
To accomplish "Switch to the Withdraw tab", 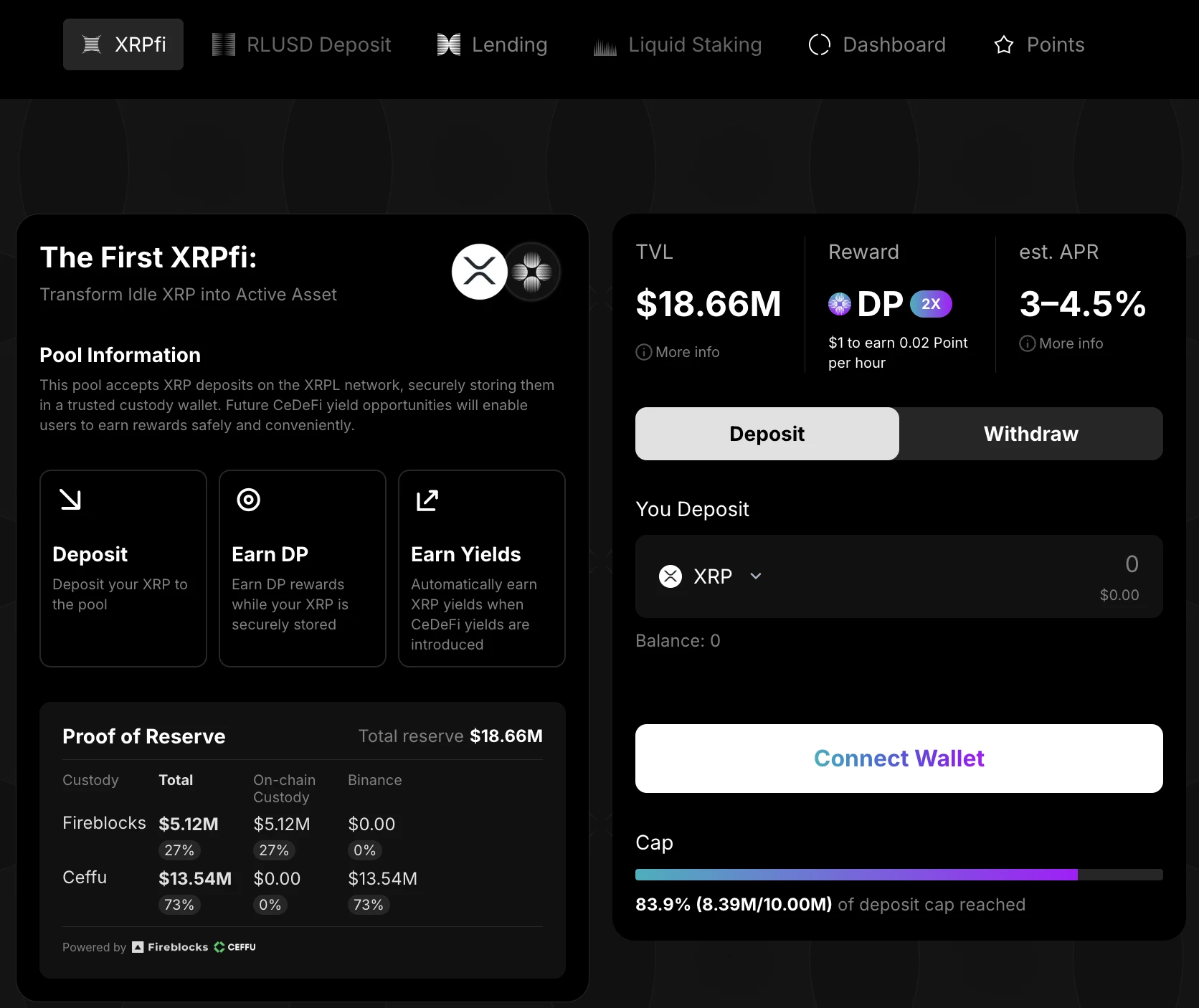I will [1030, 433].
